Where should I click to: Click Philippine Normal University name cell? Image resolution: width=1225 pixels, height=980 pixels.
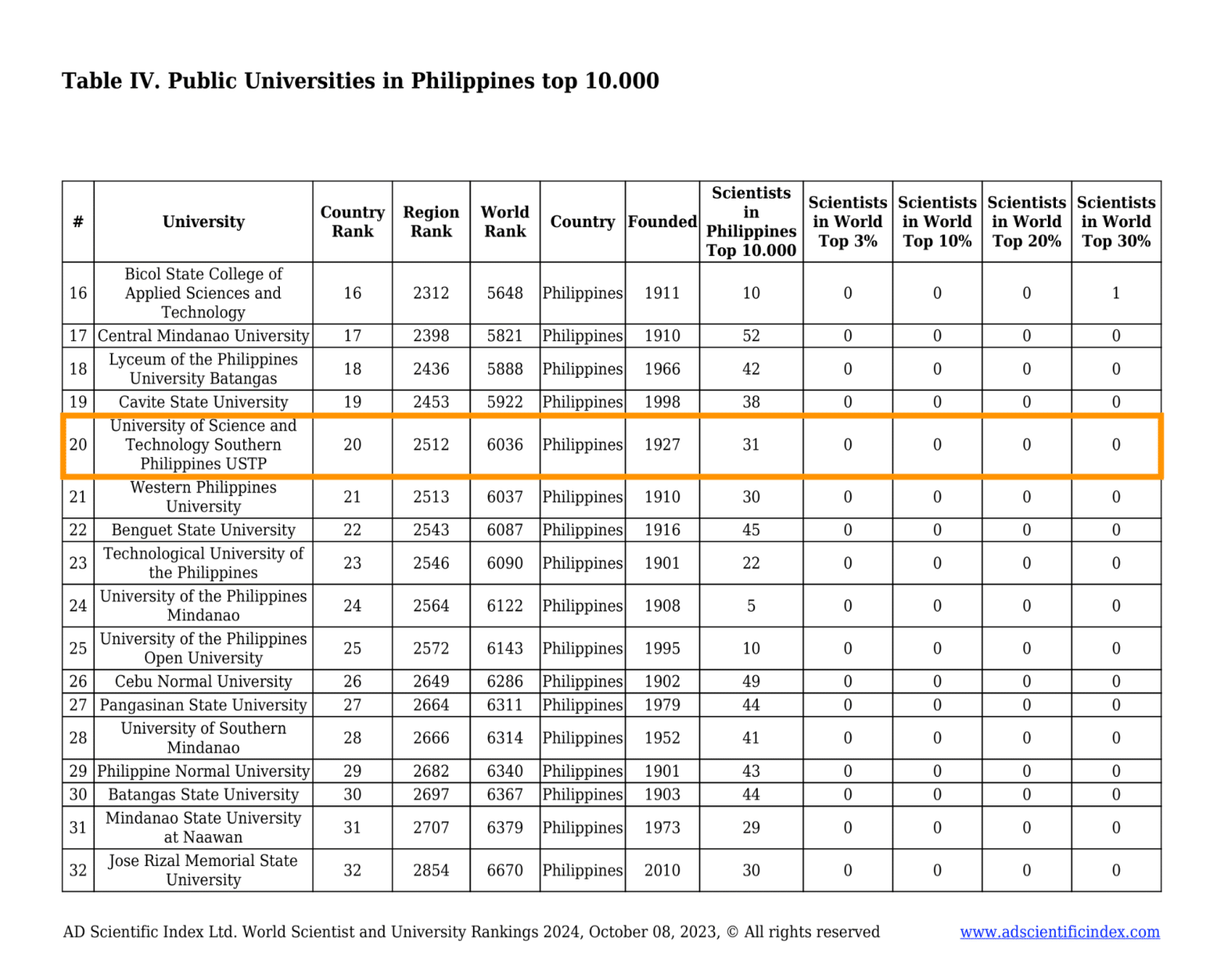point(203,771)
